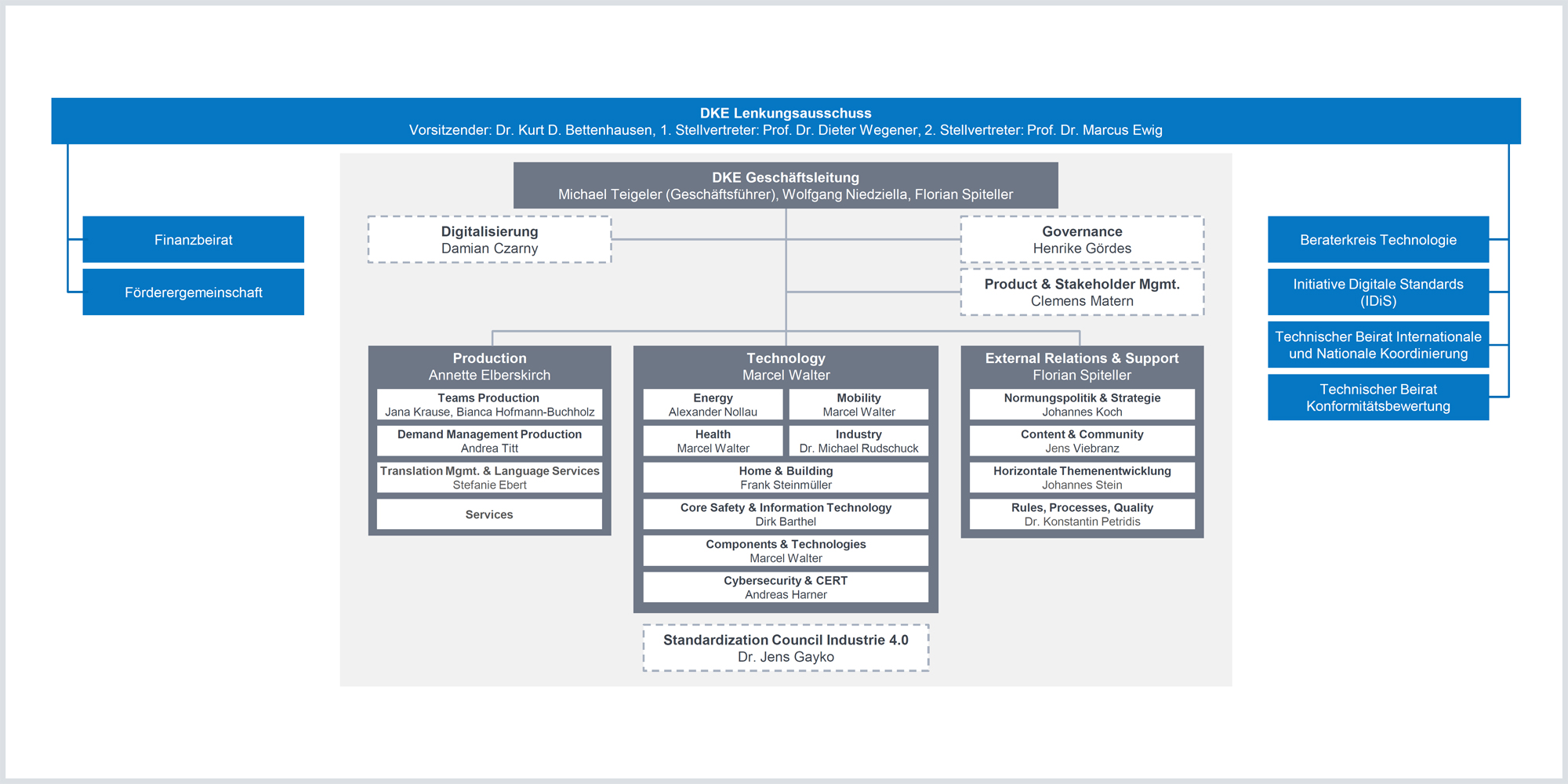Viewport: 1568px width, 784px height.
Task: Select the Content & Community cell
Action: point(1082,441)
